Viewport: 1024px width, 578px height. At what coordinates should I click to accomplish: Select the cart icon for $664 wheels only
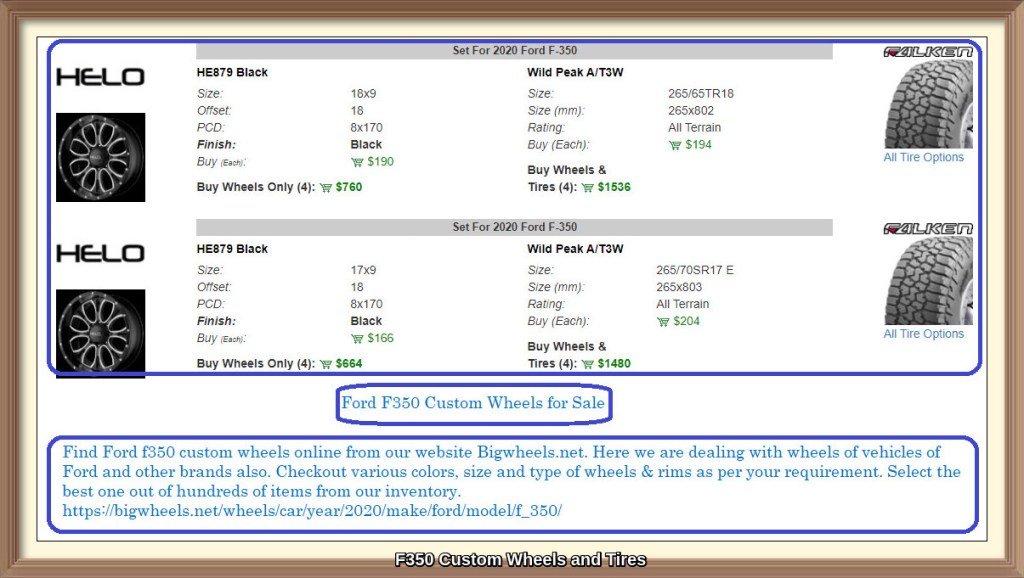coord(325,364)
